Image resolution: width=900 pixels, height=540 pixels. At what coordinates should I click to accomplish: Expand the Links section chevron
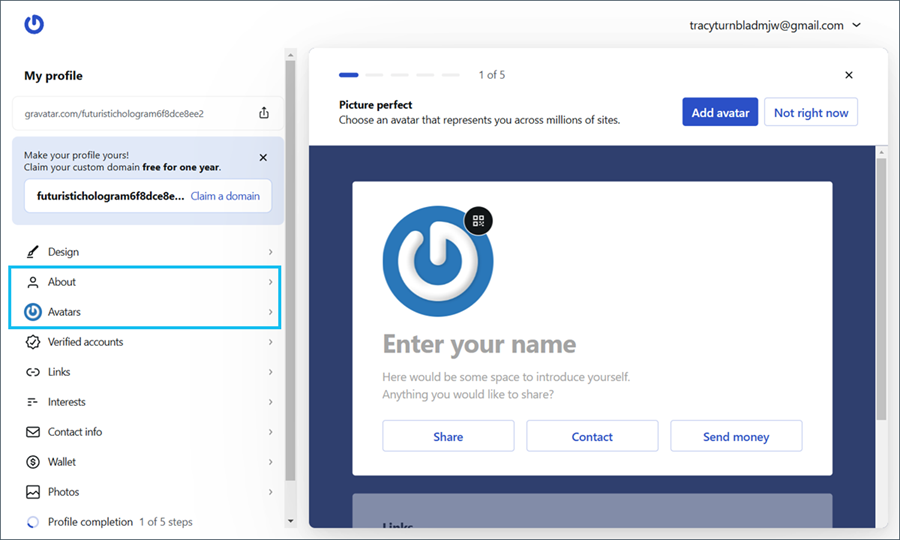point(270,372)
